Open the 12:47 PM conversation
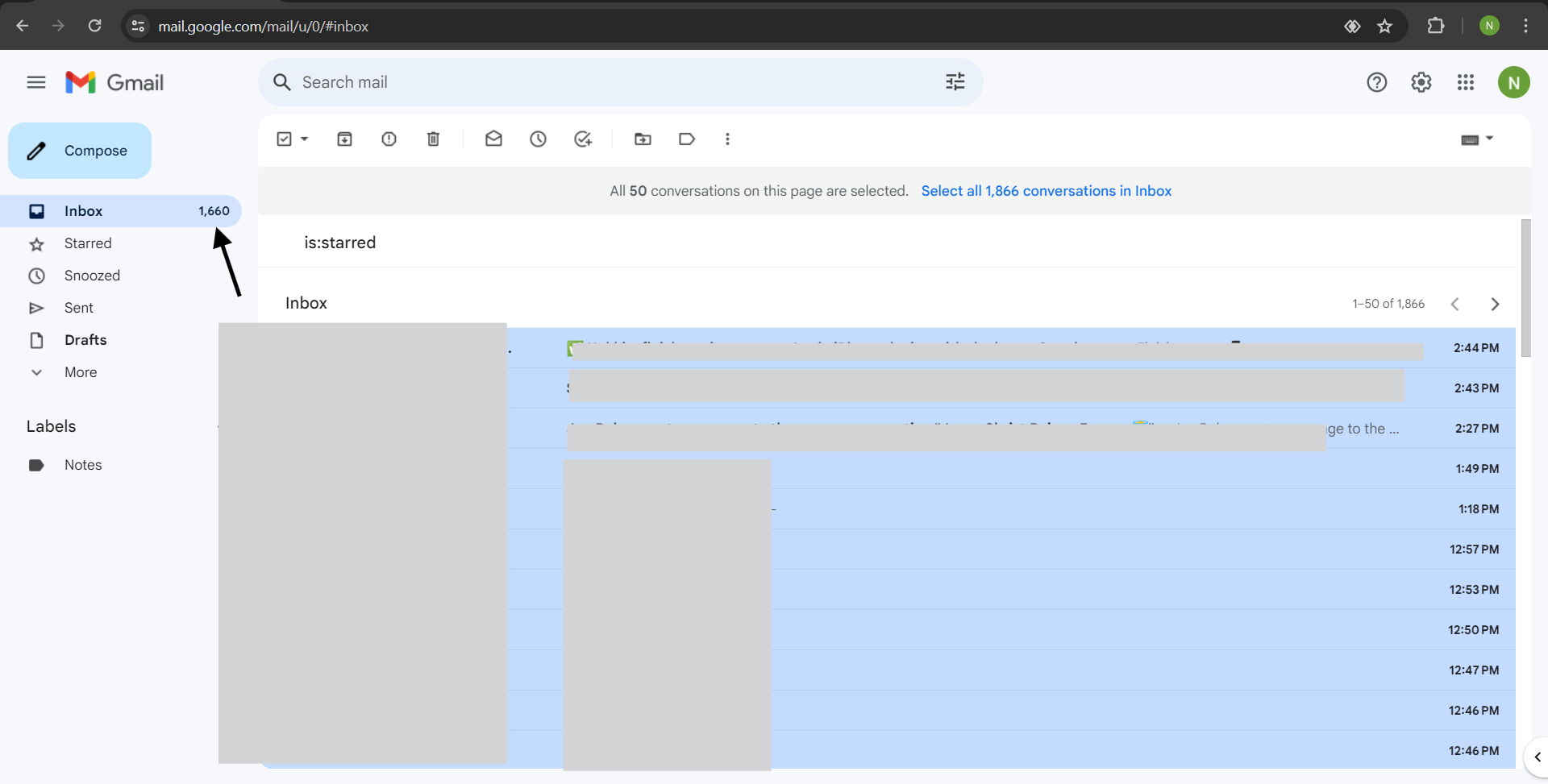The width and height of the screenshot is (1548, 784). [x=887, y=670]
